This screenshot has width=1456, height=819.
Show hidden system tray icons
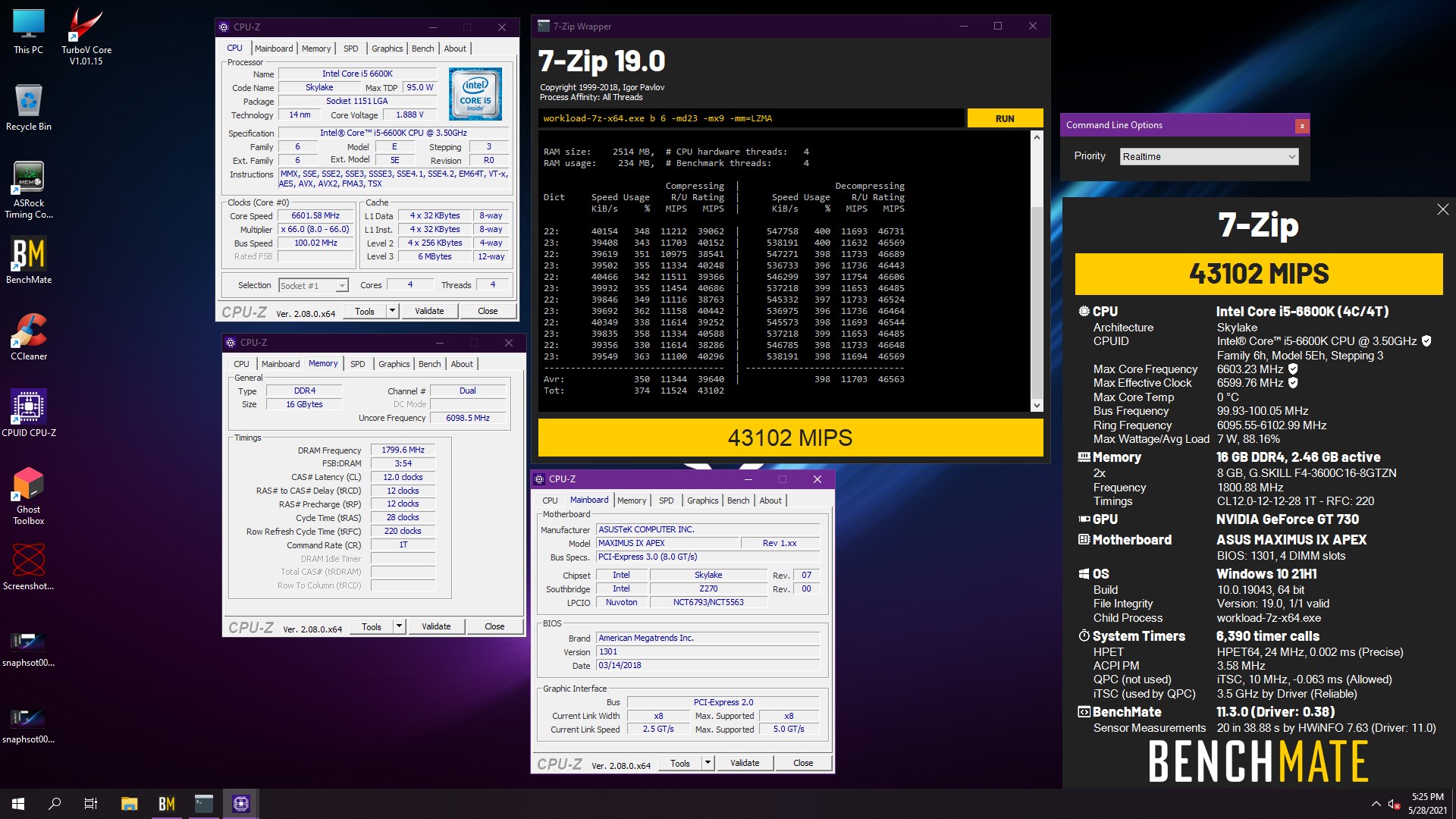(x=1376, y=804)
